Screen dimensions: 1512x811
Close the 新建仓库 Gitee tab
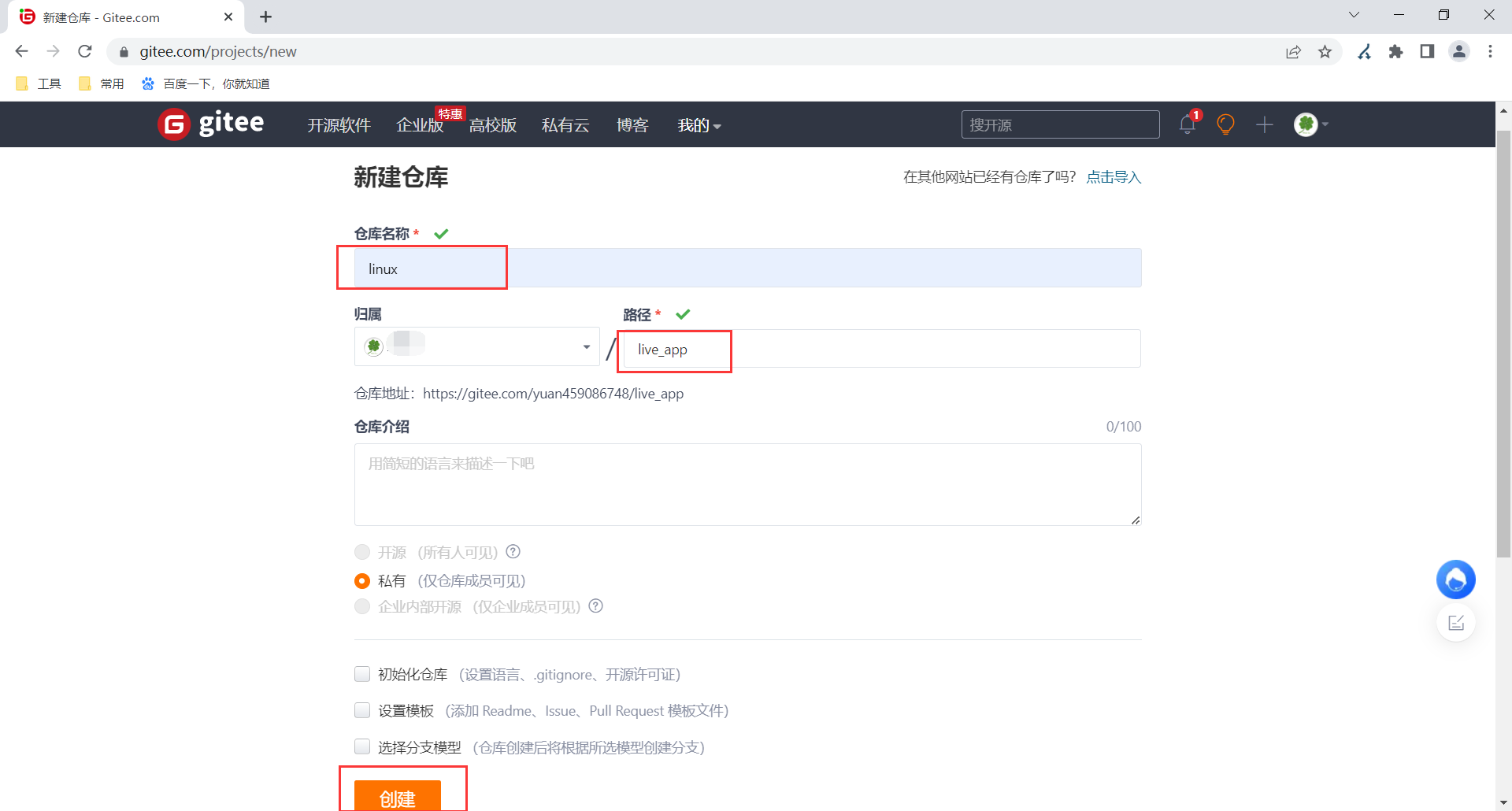tap(228, 17)
